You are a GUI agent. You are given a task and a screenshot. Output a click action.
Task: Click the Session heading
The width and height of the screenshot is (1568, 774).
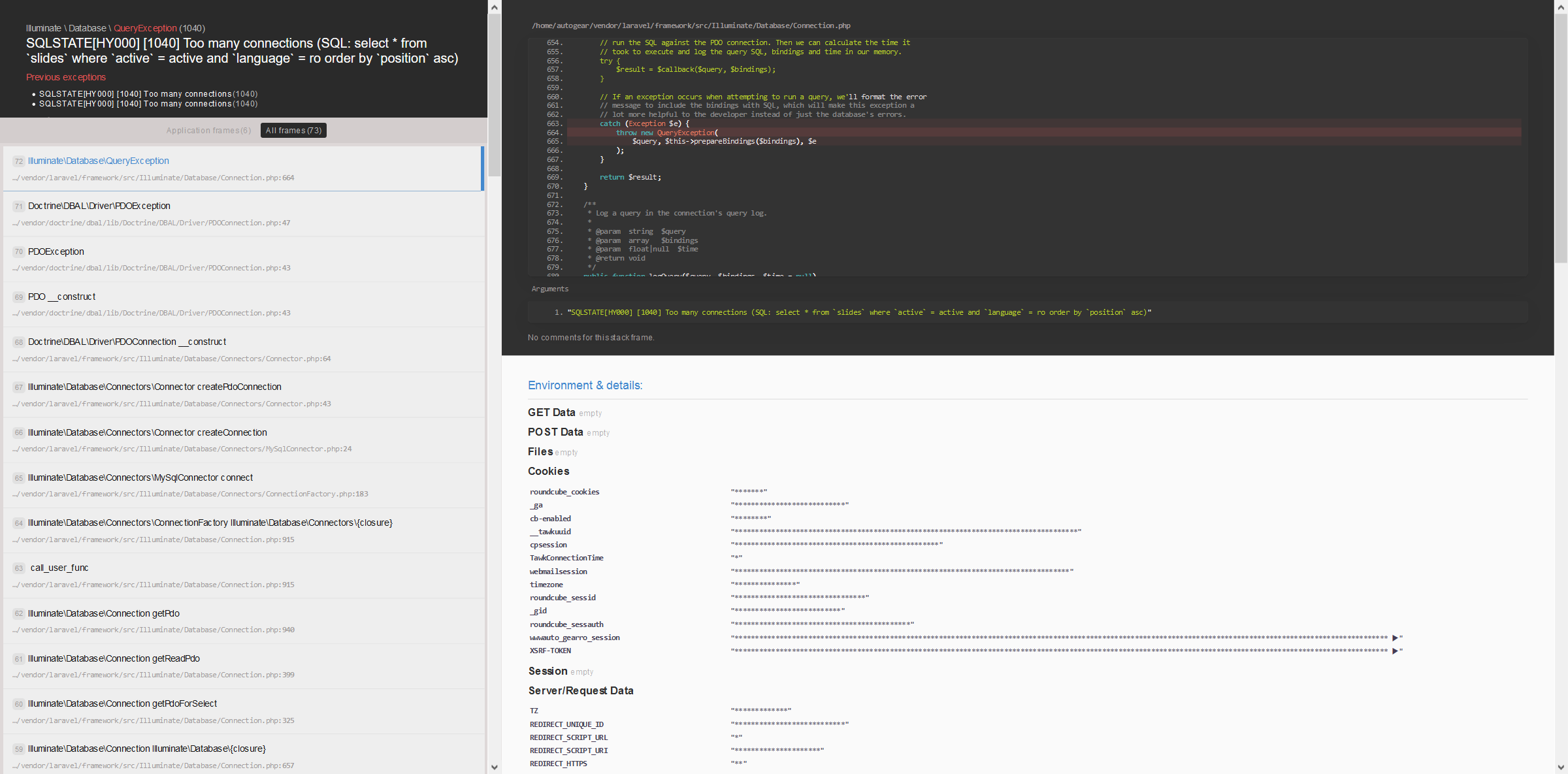tap(547, 671)
